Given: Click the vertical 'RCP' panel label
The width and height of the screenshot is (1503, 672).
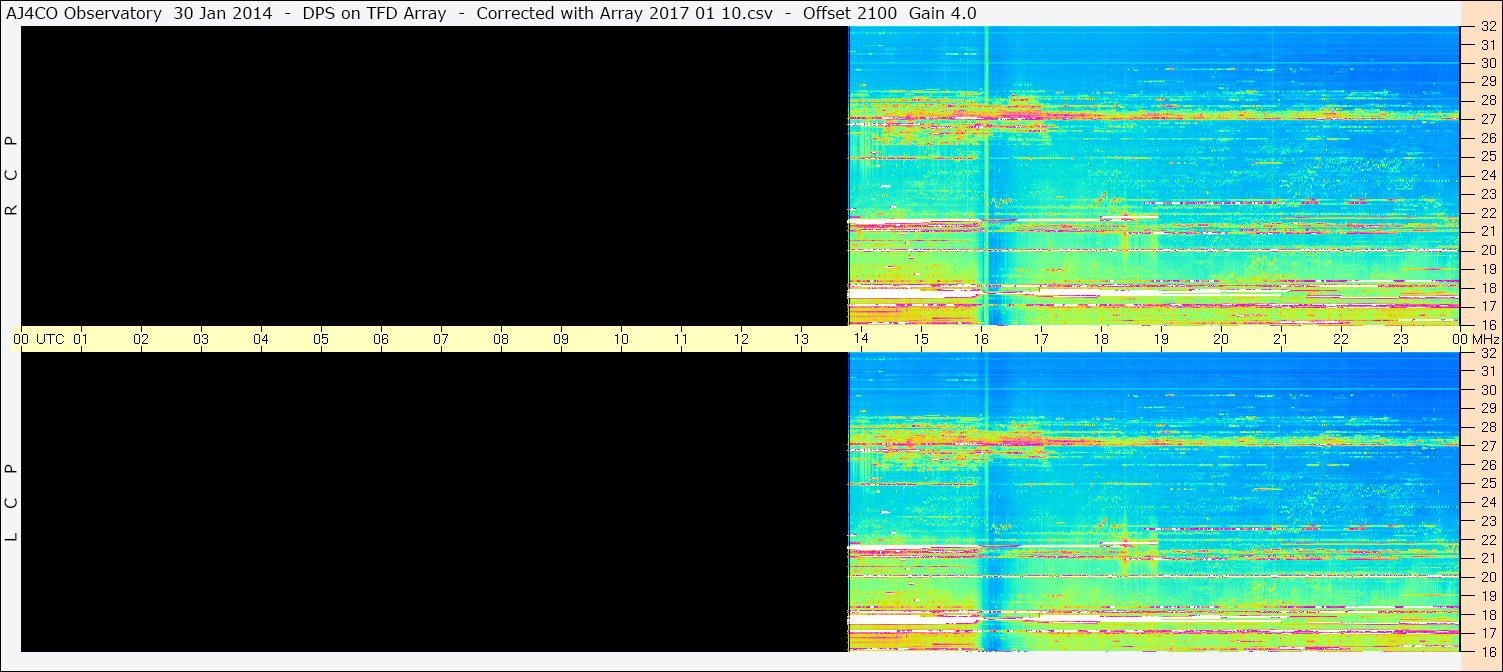Looking at the screenshot, I should 12,175.
